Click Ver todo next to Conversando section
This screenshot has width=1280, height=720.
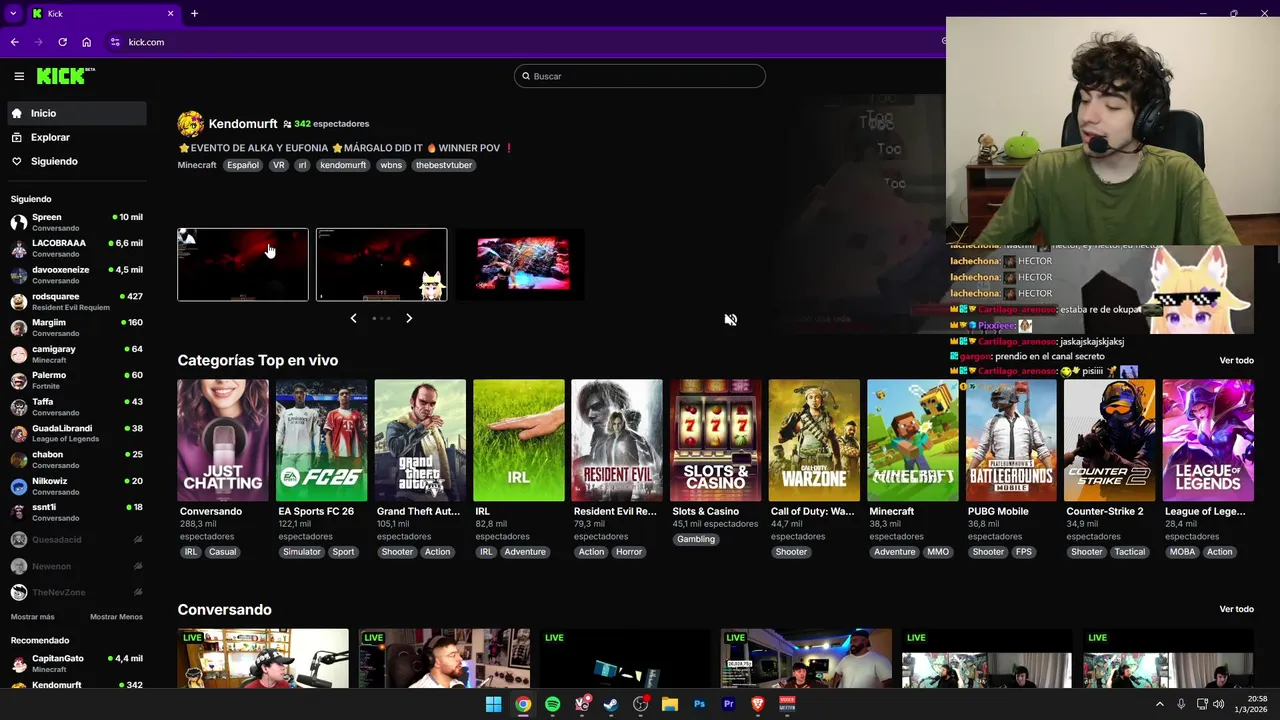pos(1236,609)
